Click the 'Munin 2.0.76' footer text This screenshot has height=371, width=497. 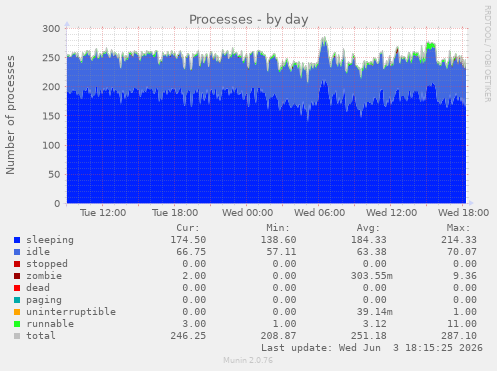[248, 360]
